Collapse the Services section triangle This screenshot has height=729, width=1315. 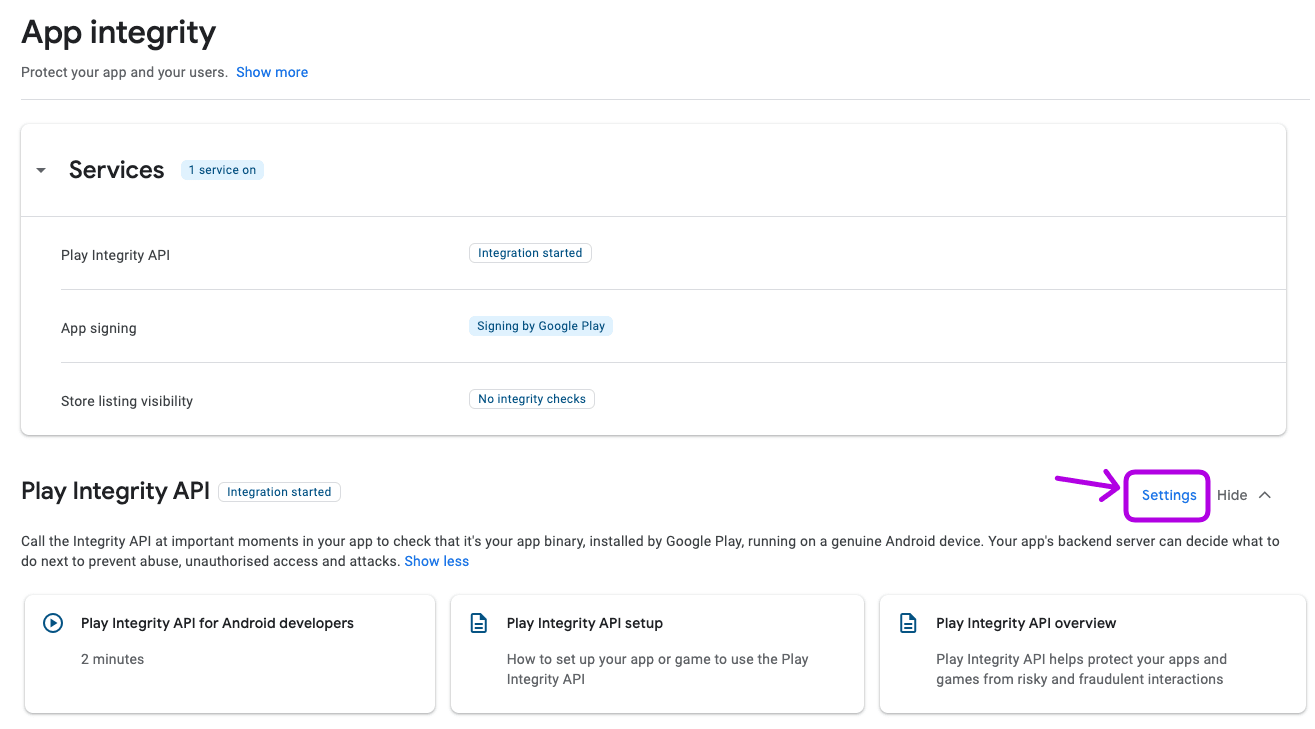click(41, 171)
